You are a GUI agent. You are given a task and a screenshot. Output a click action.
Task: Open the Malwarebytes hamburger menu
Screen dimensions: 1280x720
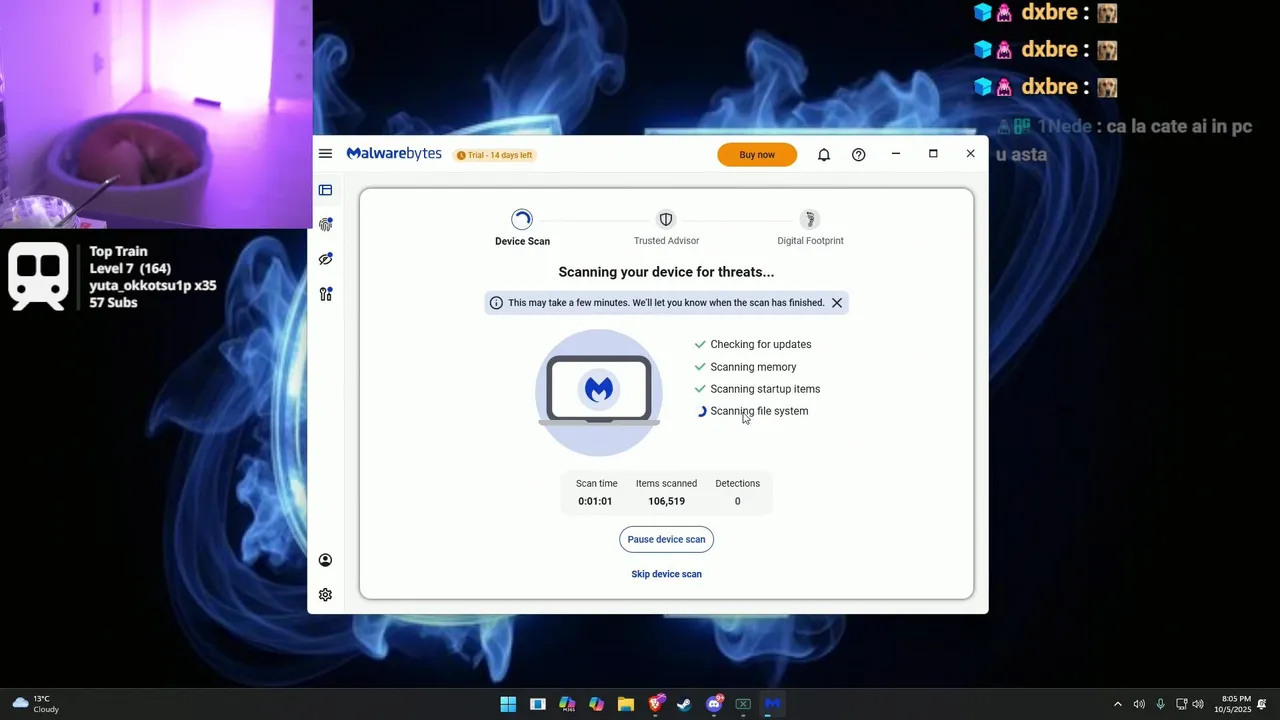click(325, 154)
